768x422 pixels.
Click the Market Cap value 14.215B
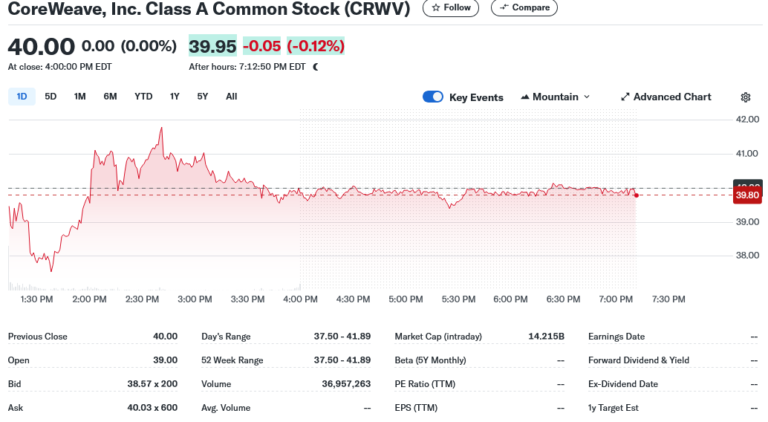[546, 337]
